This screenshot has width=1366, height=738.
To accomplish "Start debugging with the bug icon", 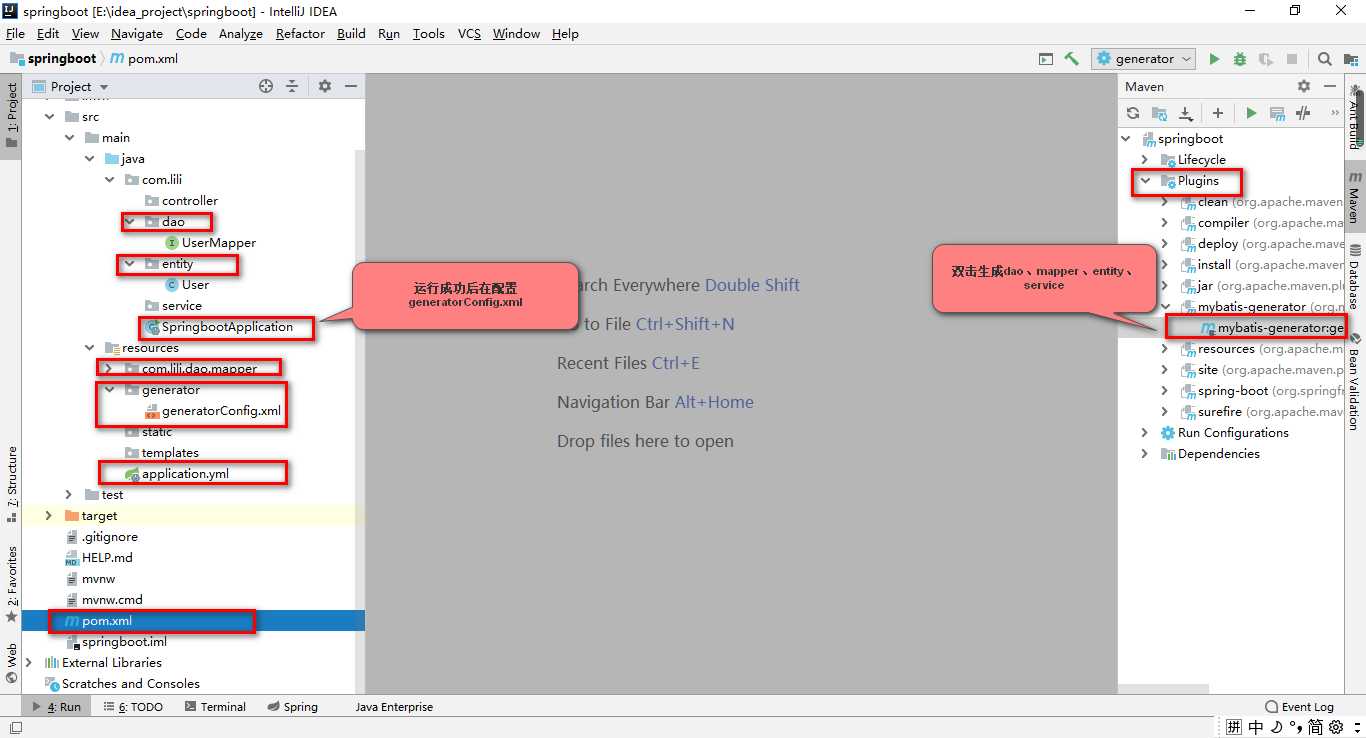I will [x=1240, y=59].
